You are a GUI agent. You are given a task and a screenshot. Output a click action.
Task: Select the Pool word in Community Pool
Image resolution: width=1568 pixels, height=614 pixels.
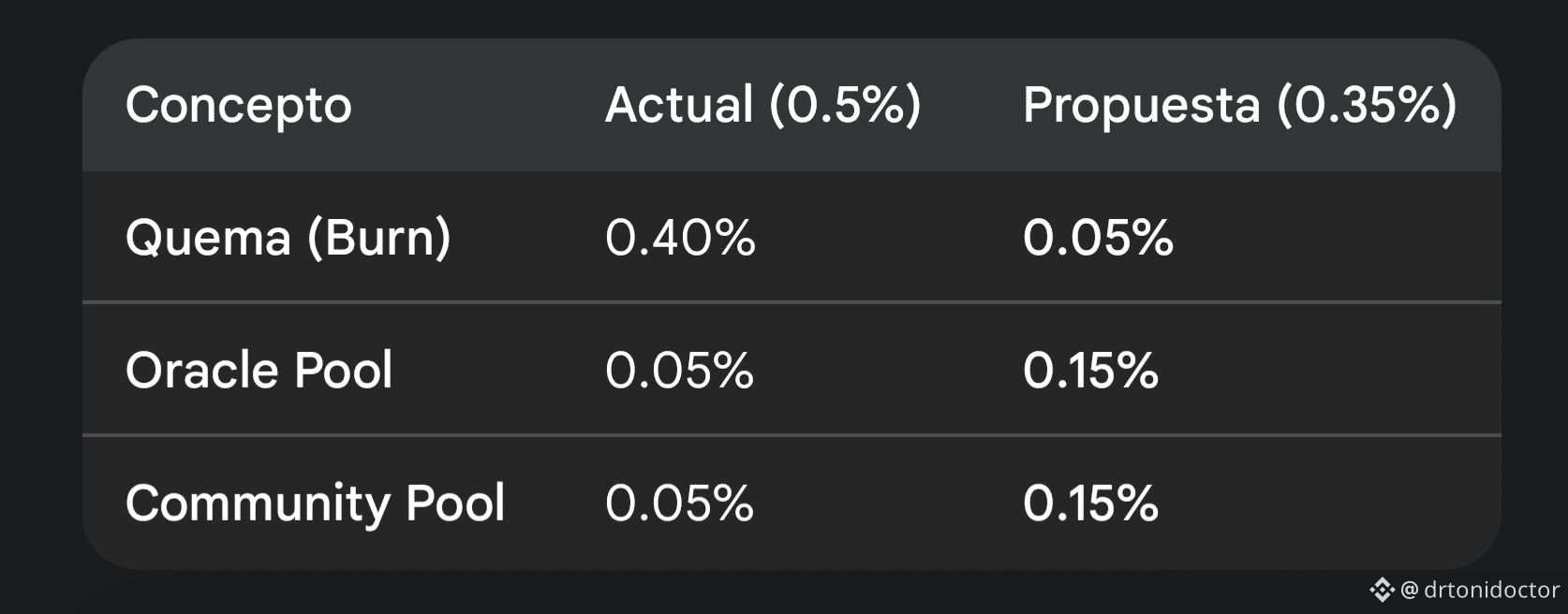[x=455, y=504]
